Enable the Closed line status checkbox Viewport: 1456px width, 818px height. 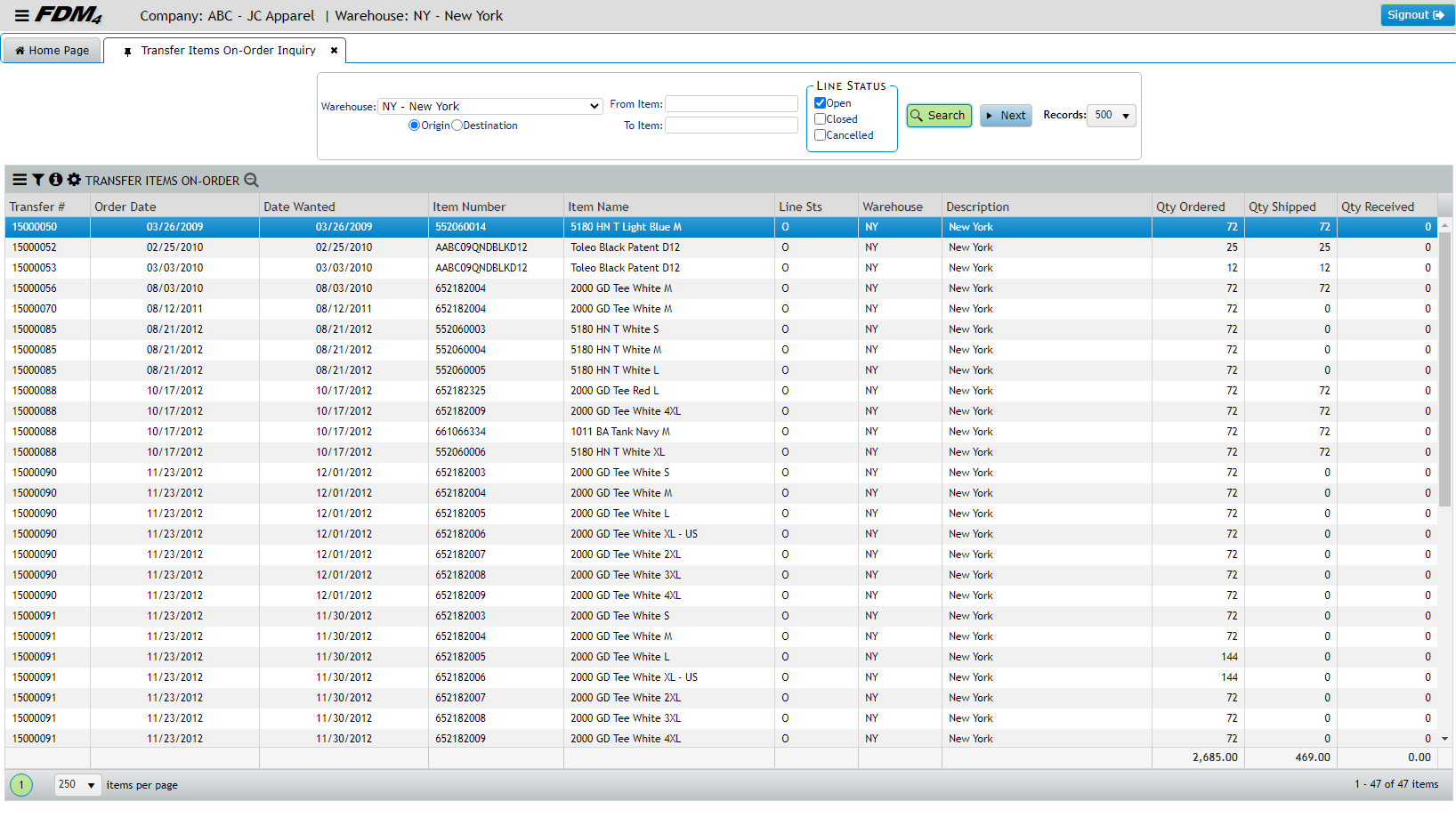820,119
